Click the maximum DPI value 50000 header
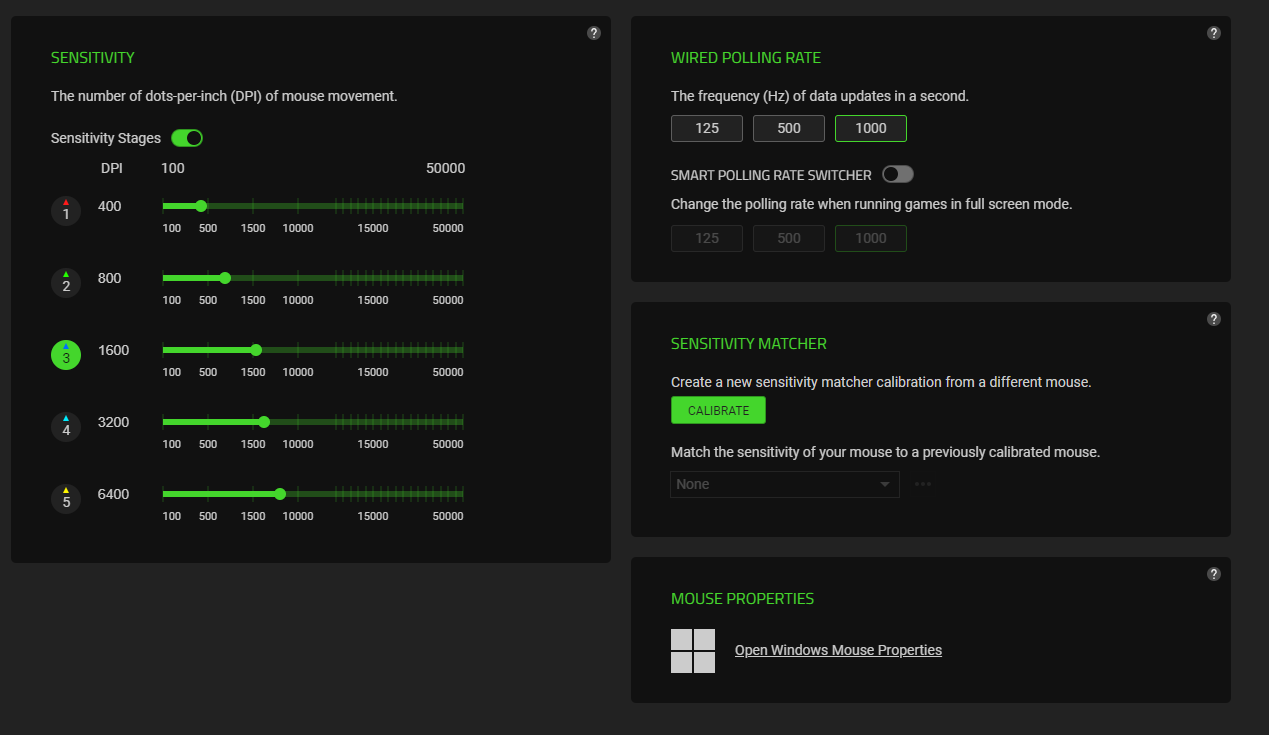This screenshot has width=1269, height=735. (x=445, y=168)
